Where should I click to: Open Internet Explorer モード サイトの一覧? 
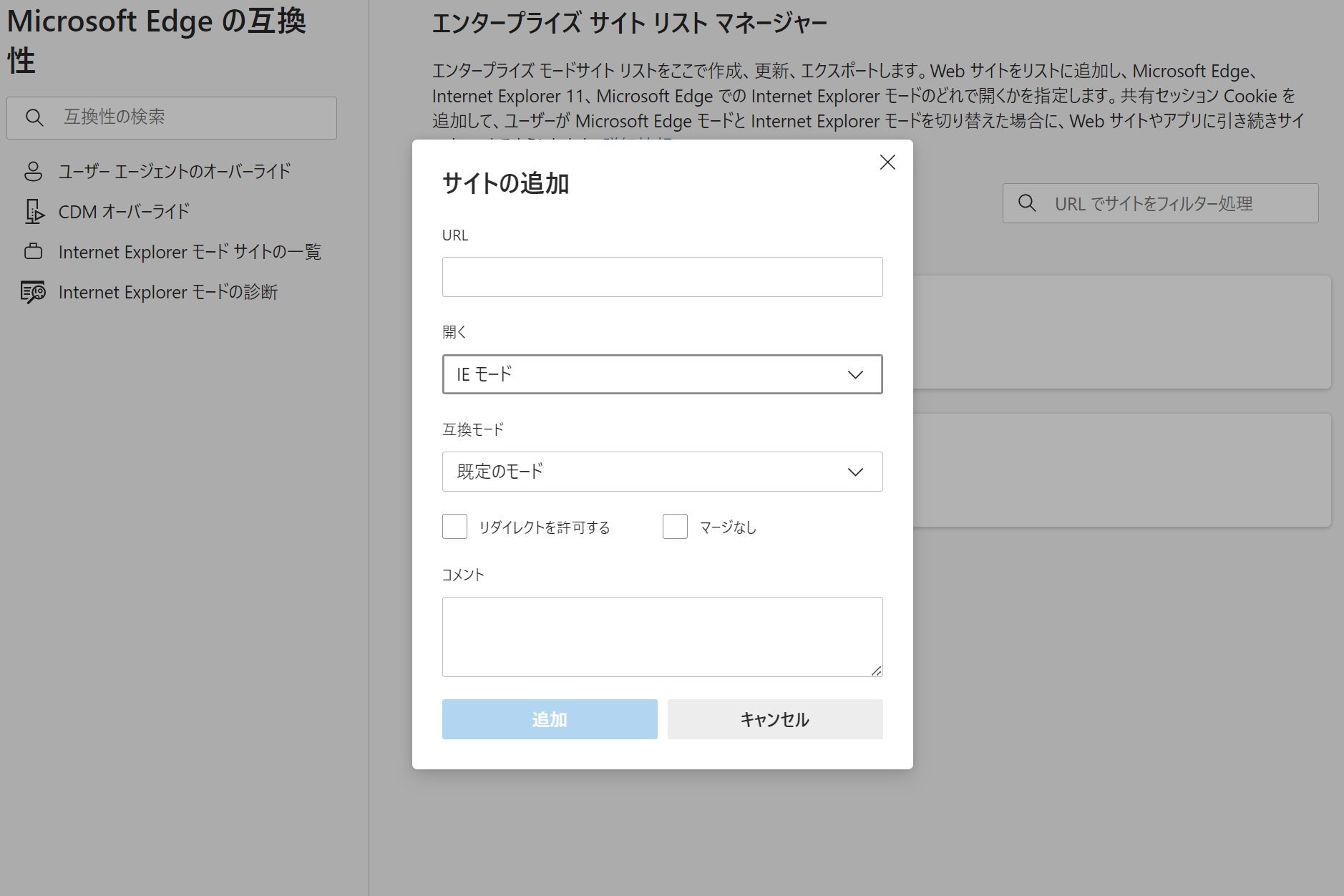(x=190, y=252)
